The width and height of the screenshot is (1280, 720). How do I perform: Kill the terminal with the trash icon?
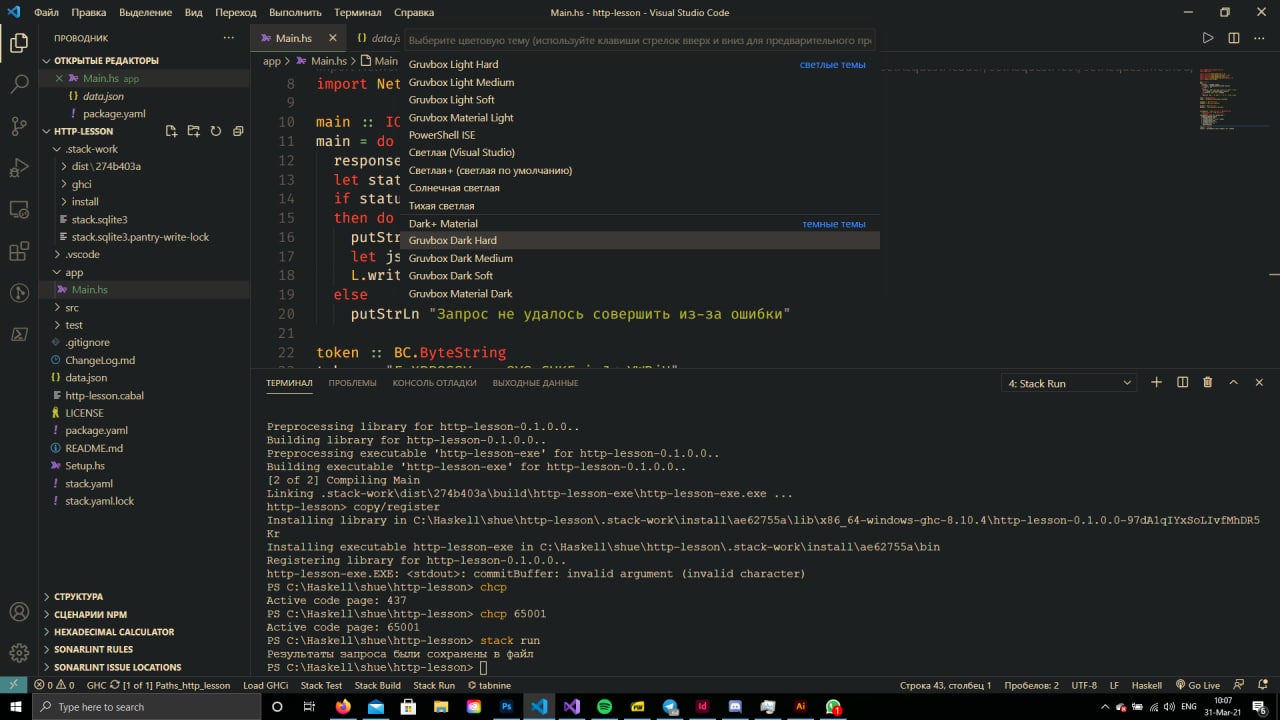1207,383
